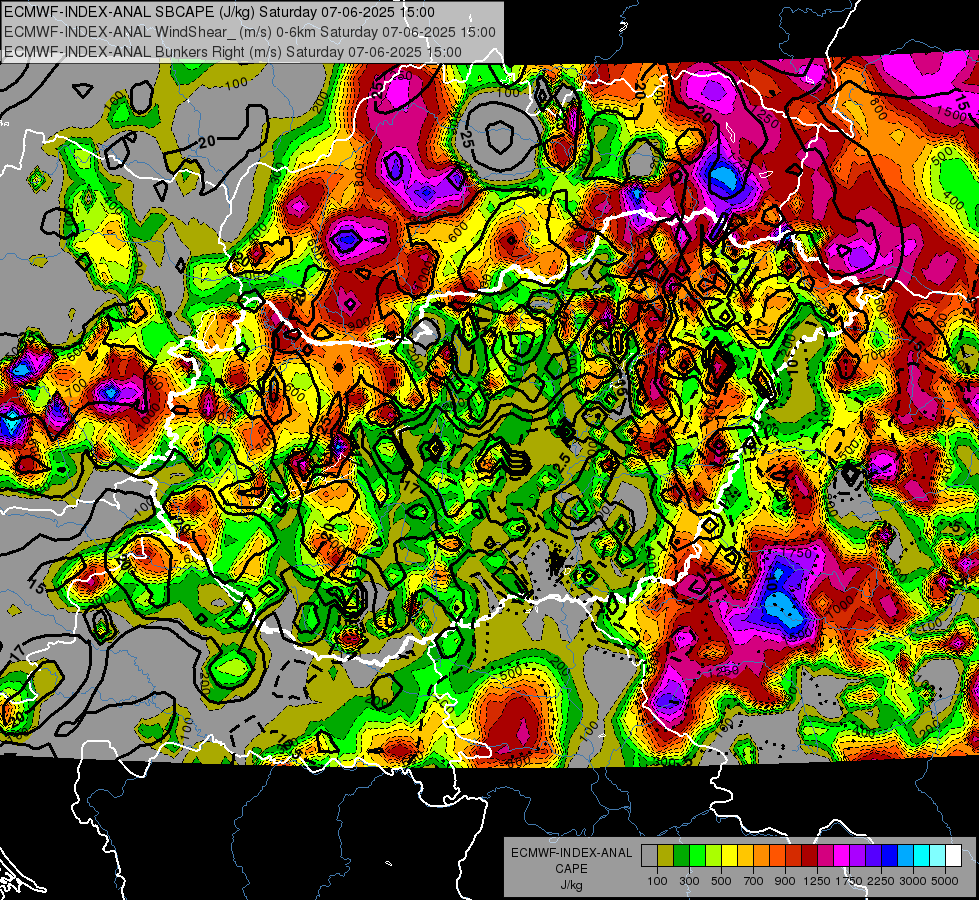Pick the dark green swatch left of 300
Screen dimensions: 979x900
681,856
